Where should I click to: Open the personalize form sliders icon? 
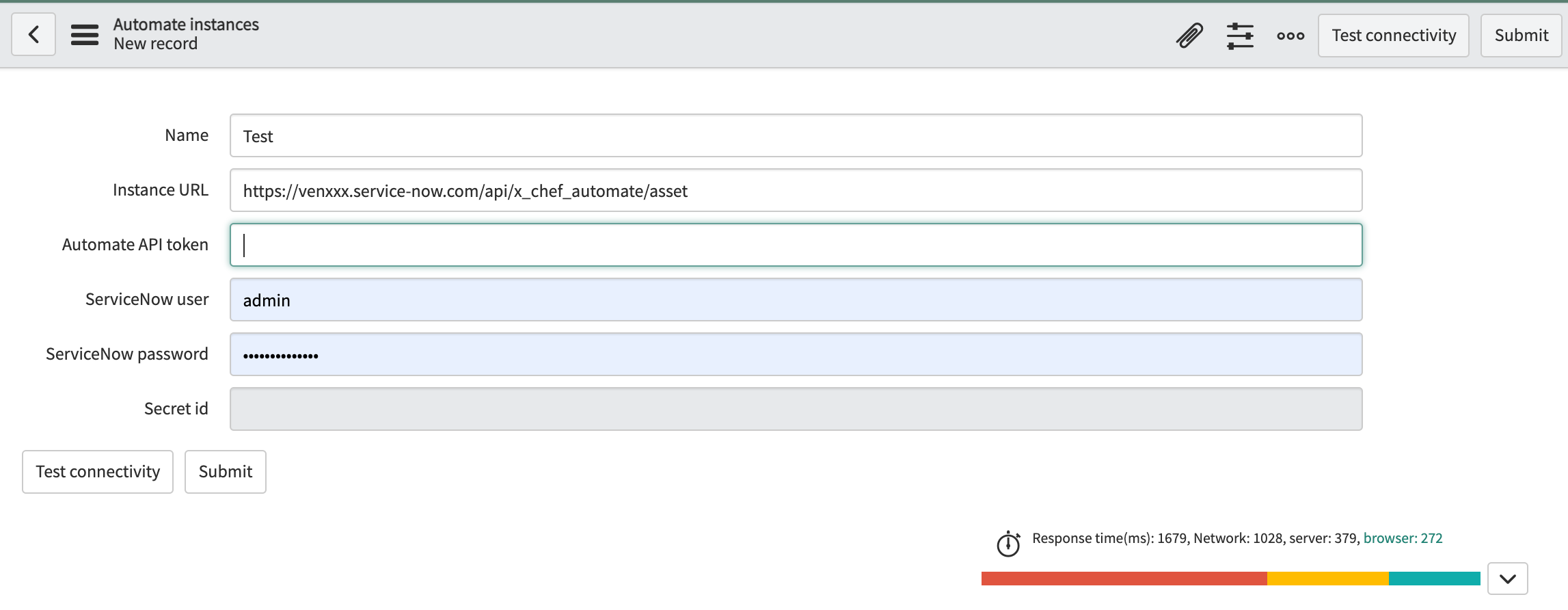1239,36
